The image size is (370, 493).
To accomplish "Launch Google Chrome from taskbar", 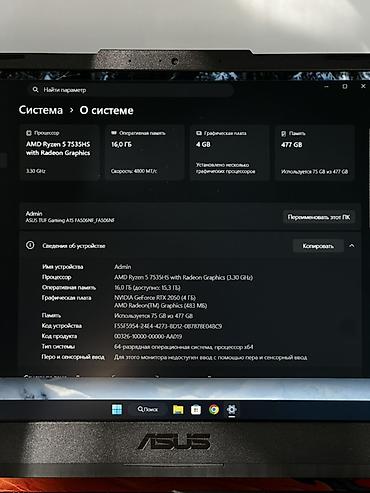I will (214, 409).
